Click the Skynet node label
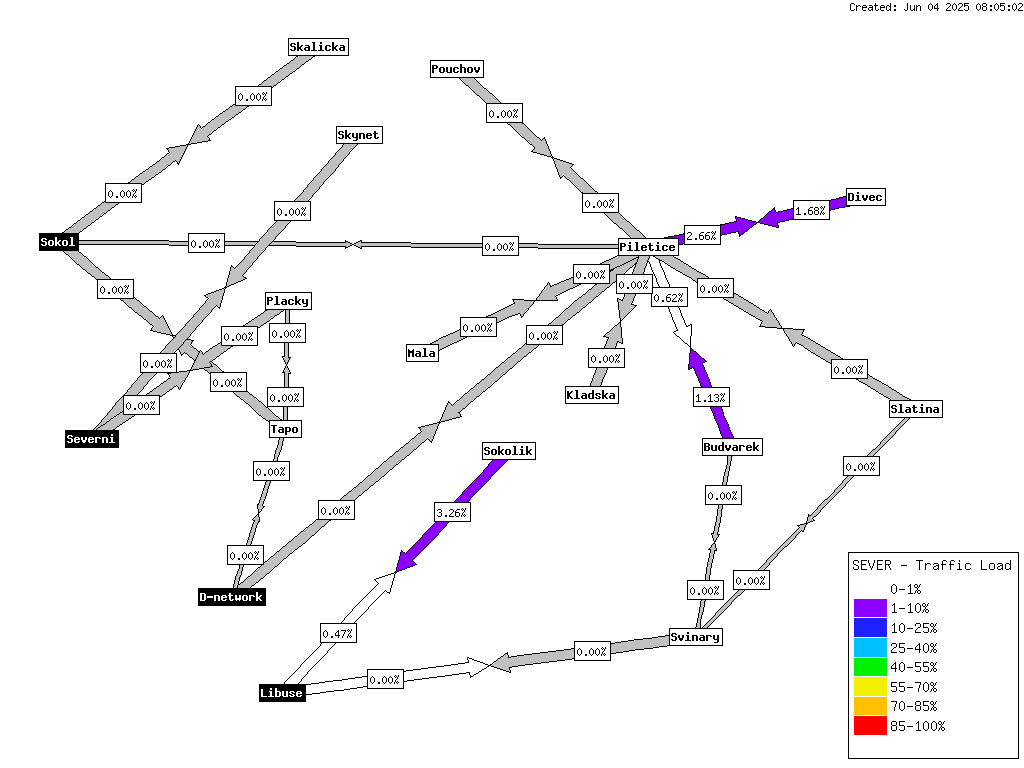 click(359, 135)
